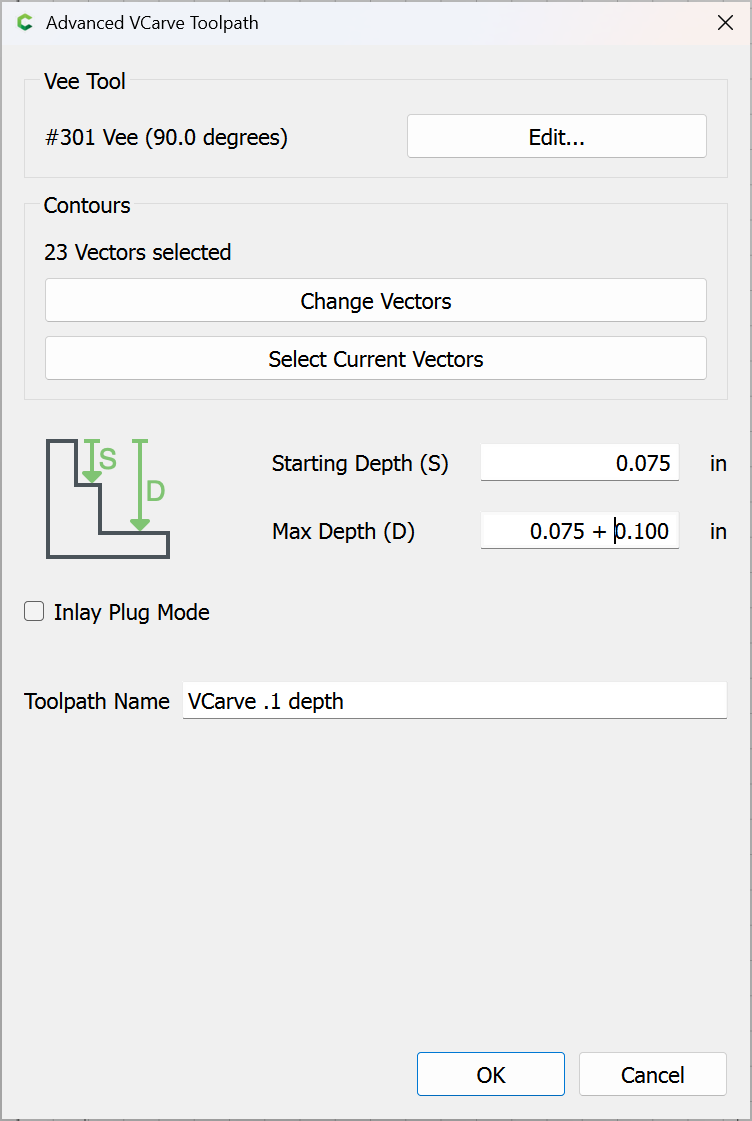Focus the Starting Depth (S) input field
752x1121 pixels.
(579, 463)
